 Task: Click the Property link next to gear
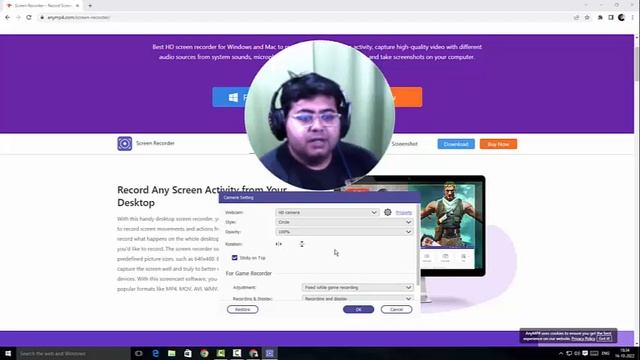404,213
